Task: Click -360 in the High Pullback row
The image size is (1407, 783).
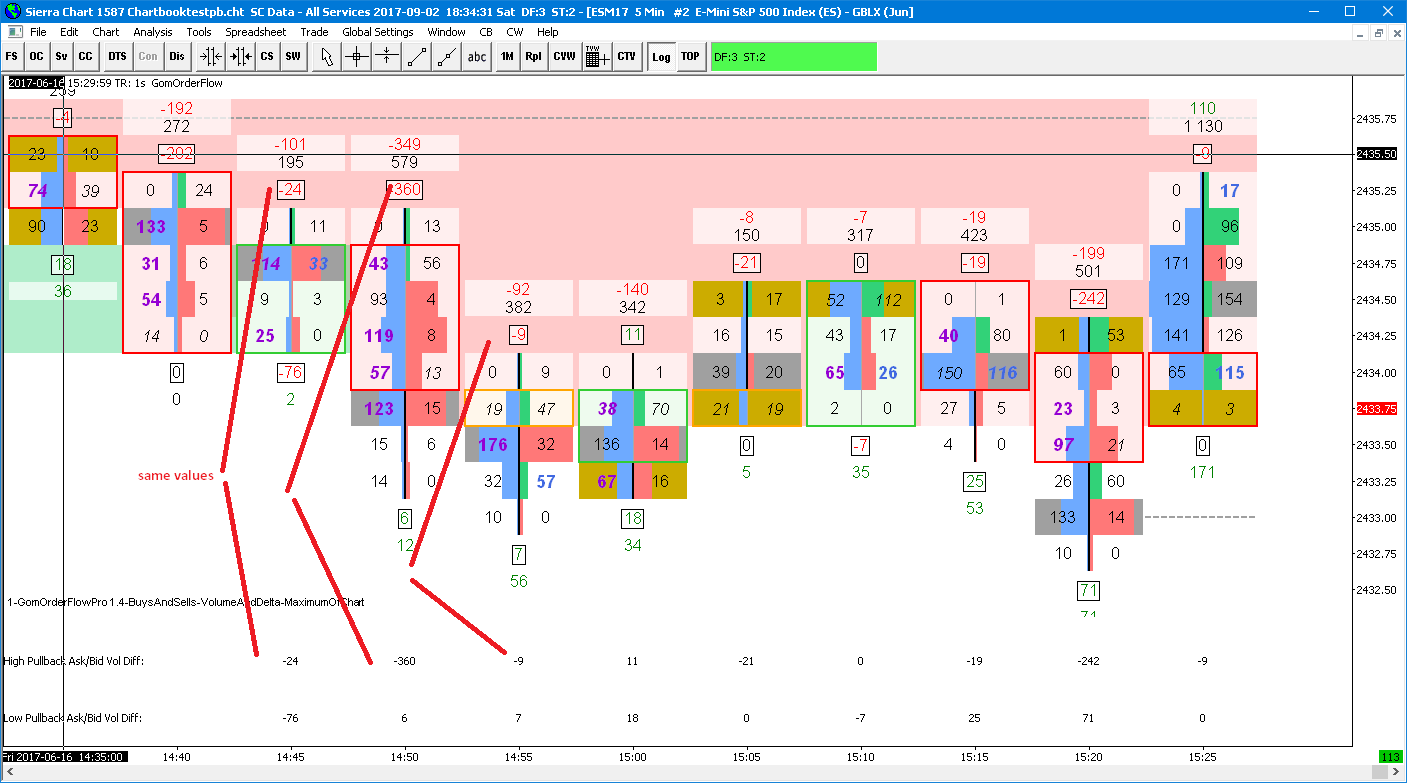Action: pos(404,661)
